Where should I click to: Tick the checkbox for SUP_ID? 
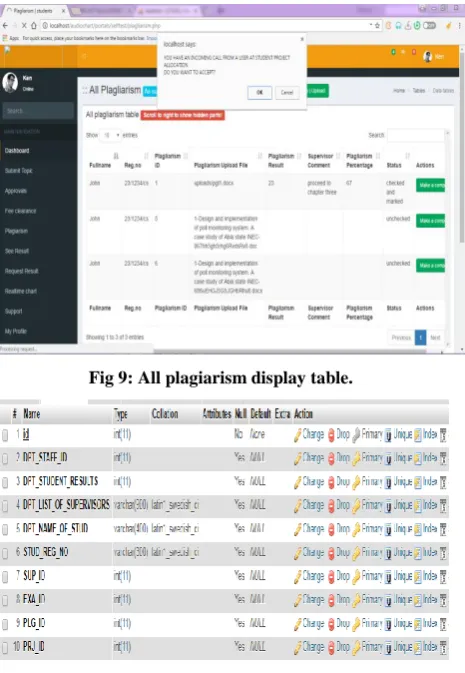(5, 577)
